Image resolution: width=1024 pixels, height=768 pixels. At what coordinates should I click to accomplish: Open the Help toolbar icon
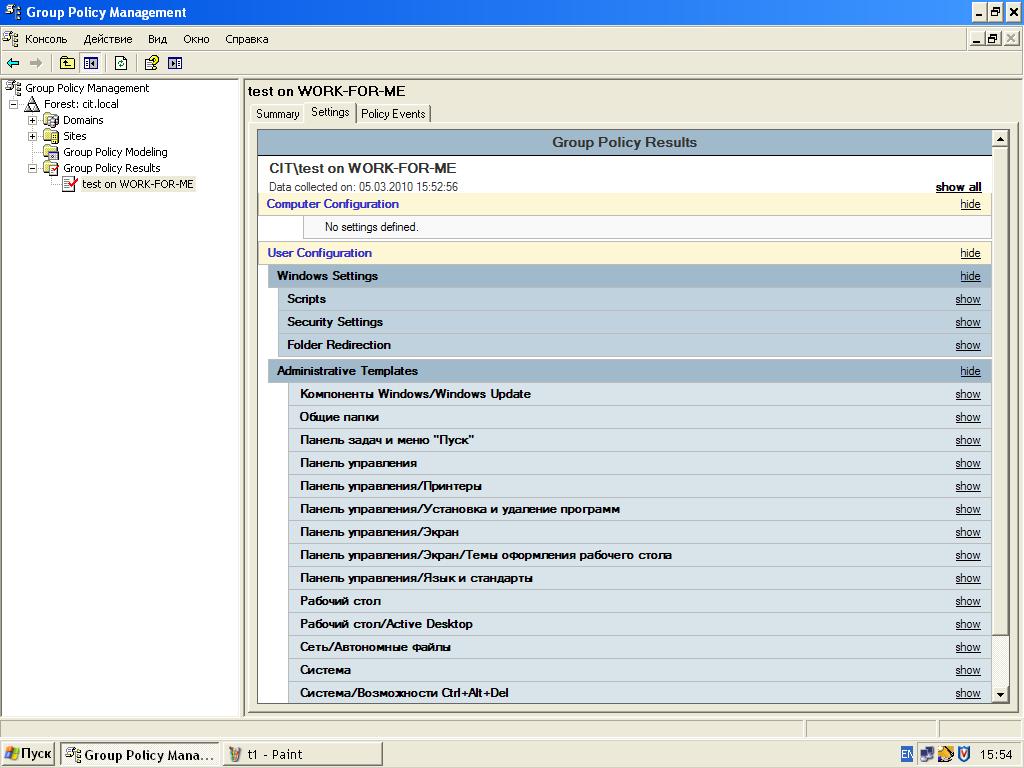(x=152, y=63)
